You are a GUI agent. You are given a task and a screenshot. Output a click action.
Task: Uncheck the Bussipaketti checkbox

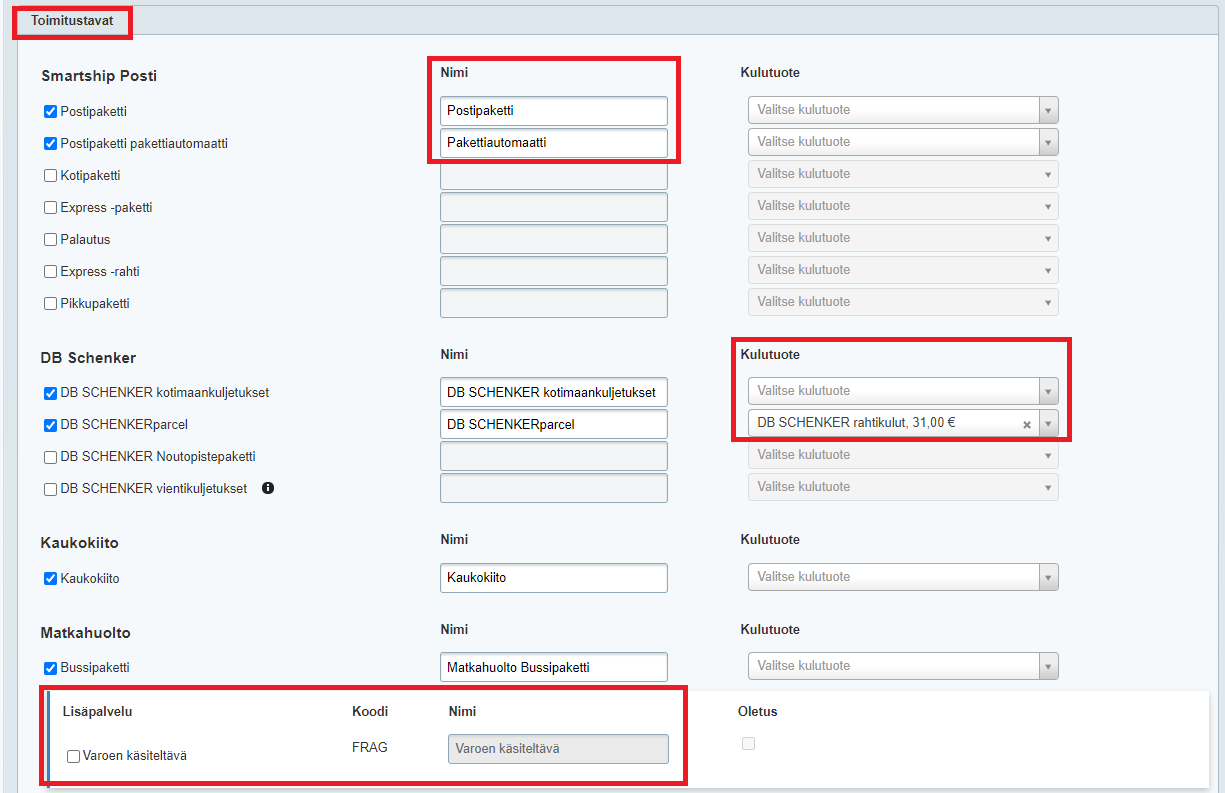coord(51,668)
